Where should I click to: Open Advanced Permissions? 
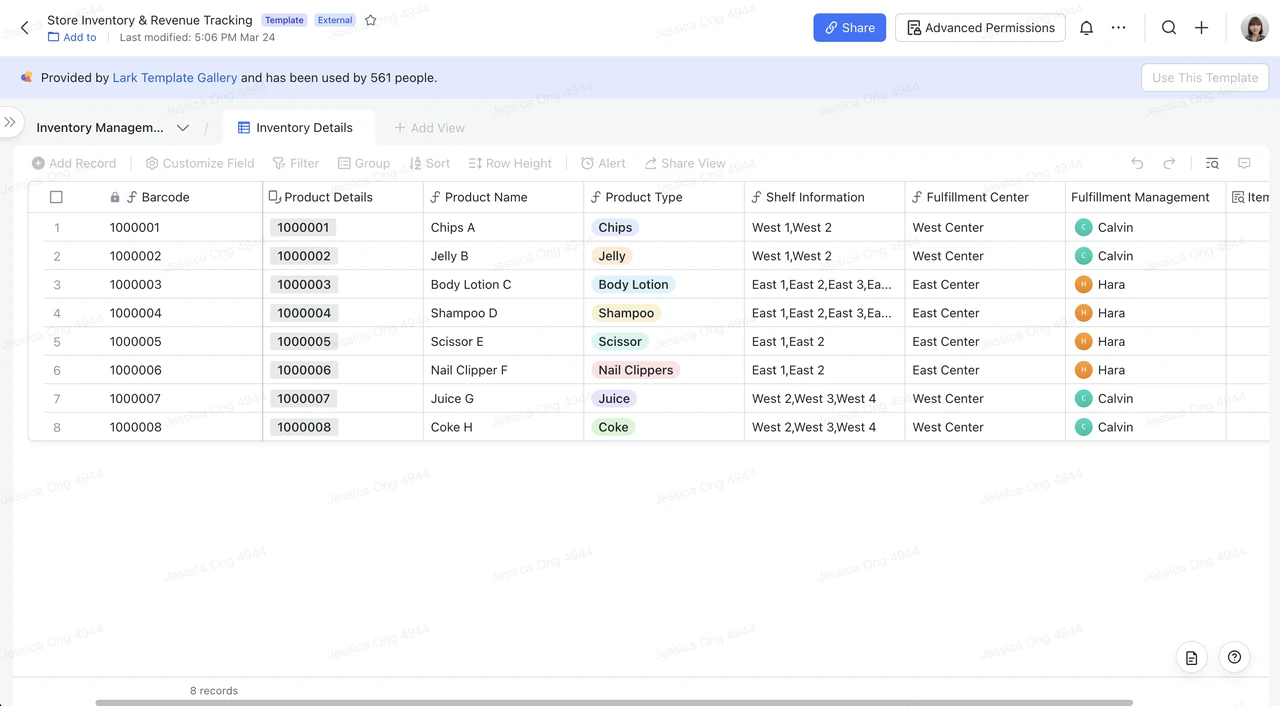point(980,28)
